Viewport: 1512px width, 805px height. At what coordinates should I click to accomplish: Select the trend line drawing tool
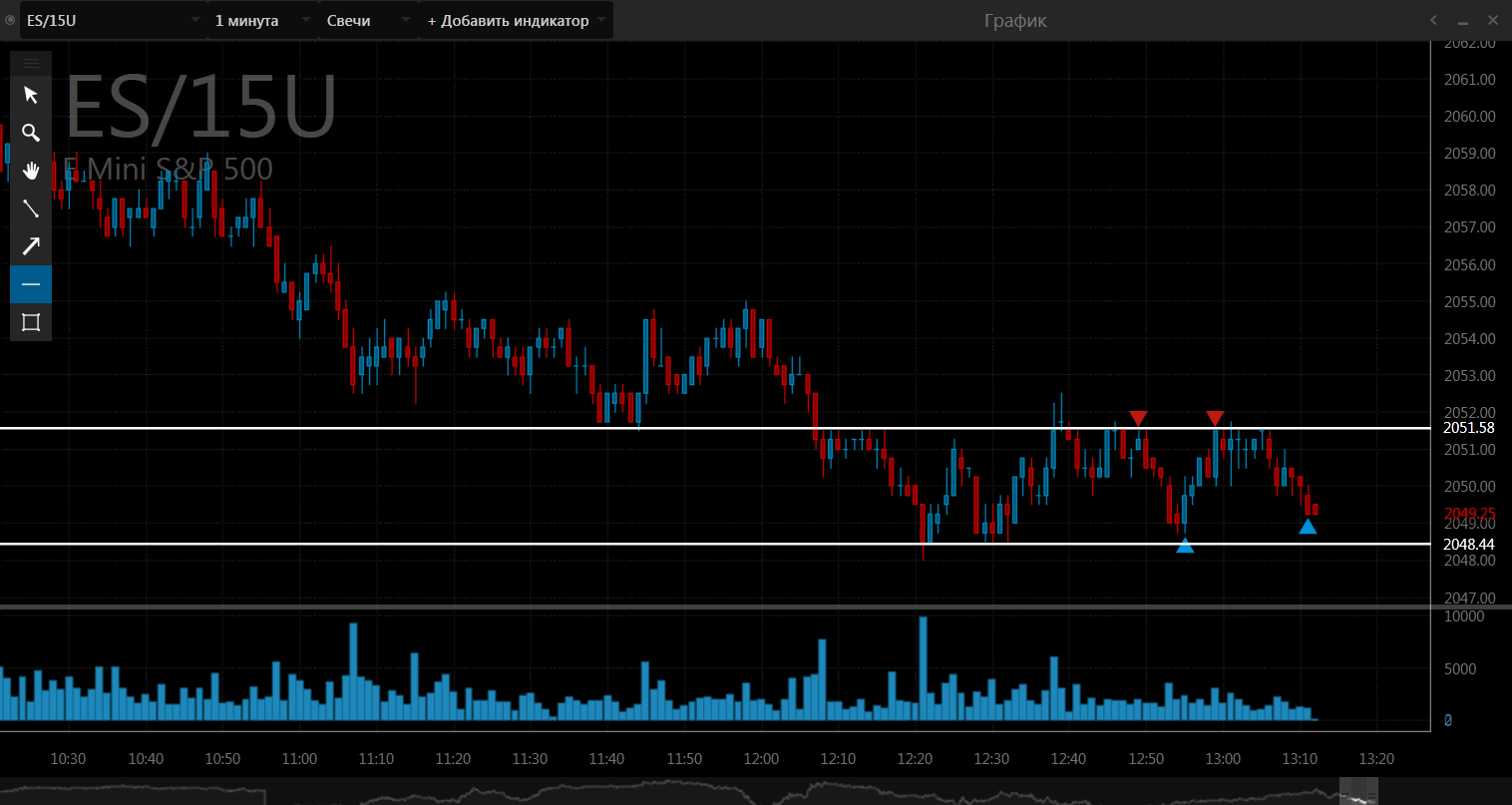(31, 208)
